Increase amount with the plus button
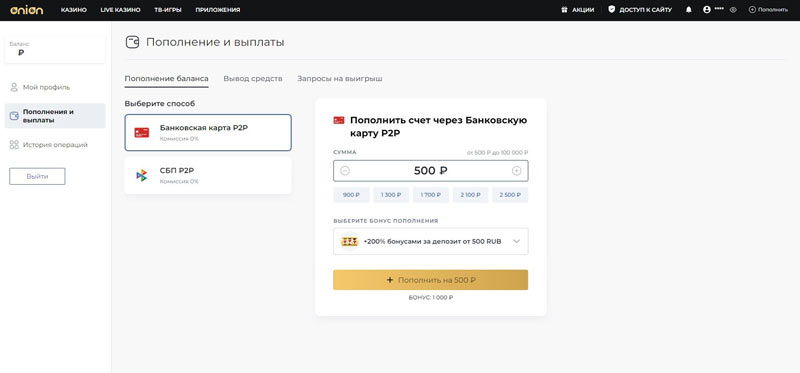 click(x=516, y=171)
